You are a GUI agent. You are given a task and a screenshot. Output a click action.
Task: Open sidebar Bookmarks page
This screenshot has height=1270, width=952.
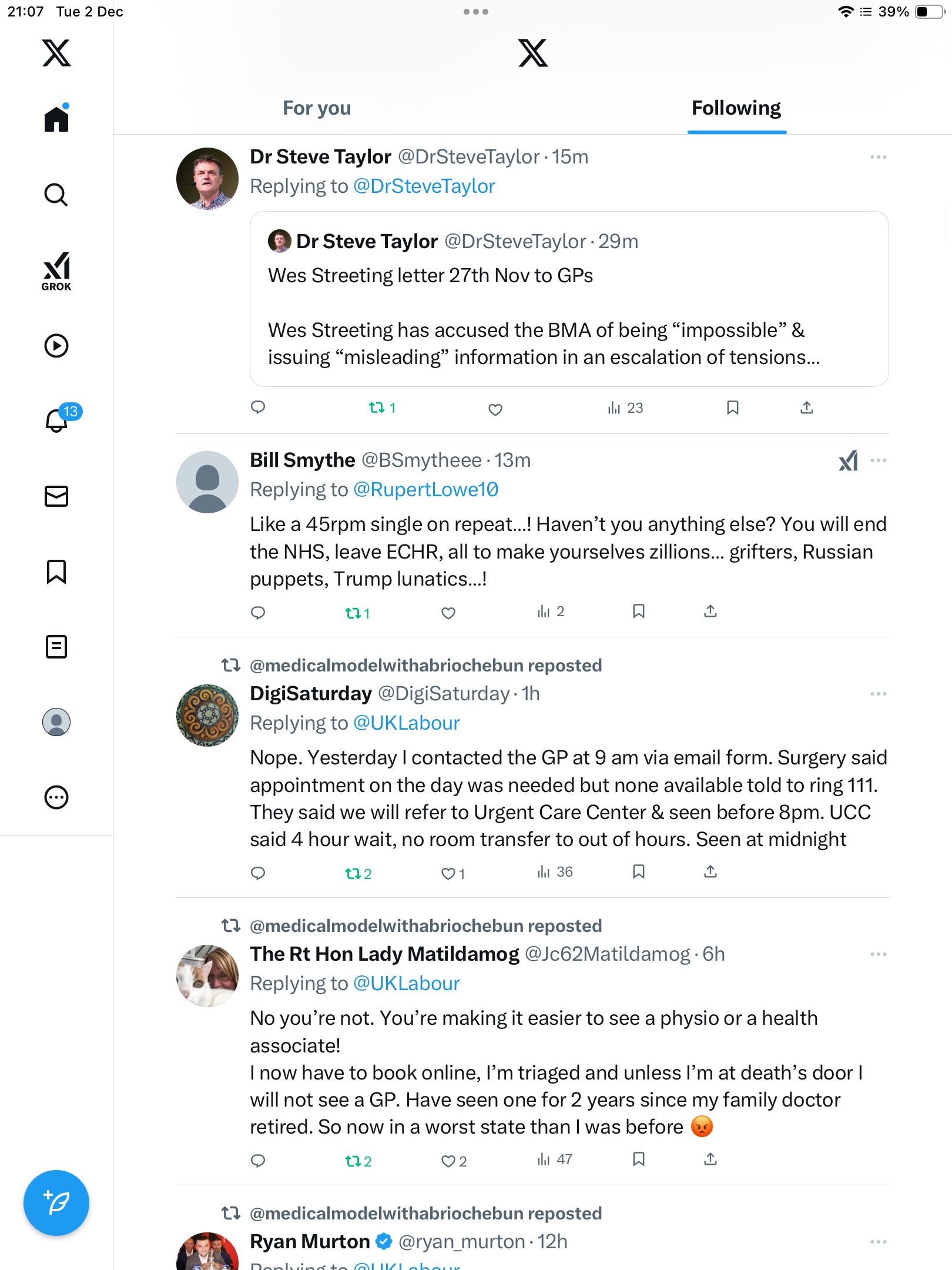(x=56, y=571)
